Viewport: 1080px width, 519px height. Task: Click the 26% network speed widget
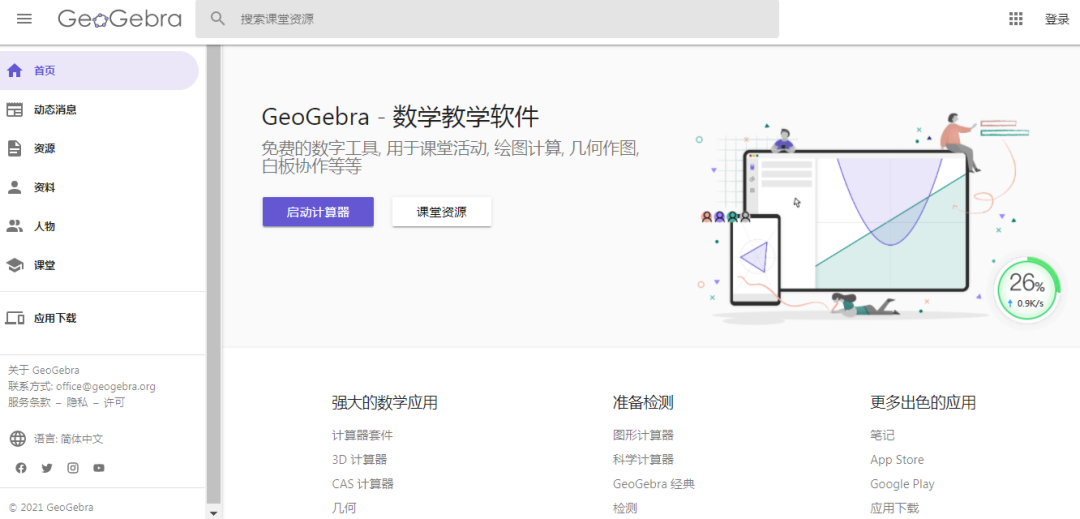[1027, 289]
